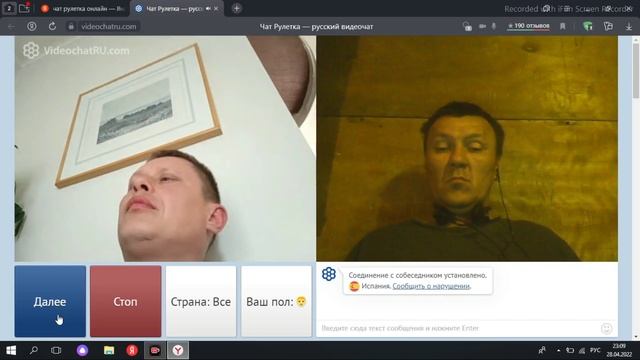Open the Windows Start menu
640x360 pixels.
coord(11,350)
